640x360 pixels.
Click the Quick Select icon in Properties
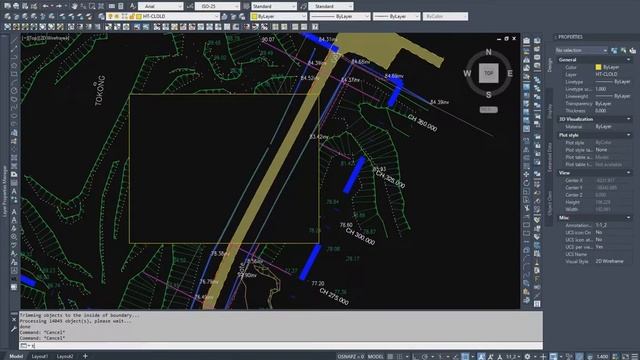click(614, 50)
